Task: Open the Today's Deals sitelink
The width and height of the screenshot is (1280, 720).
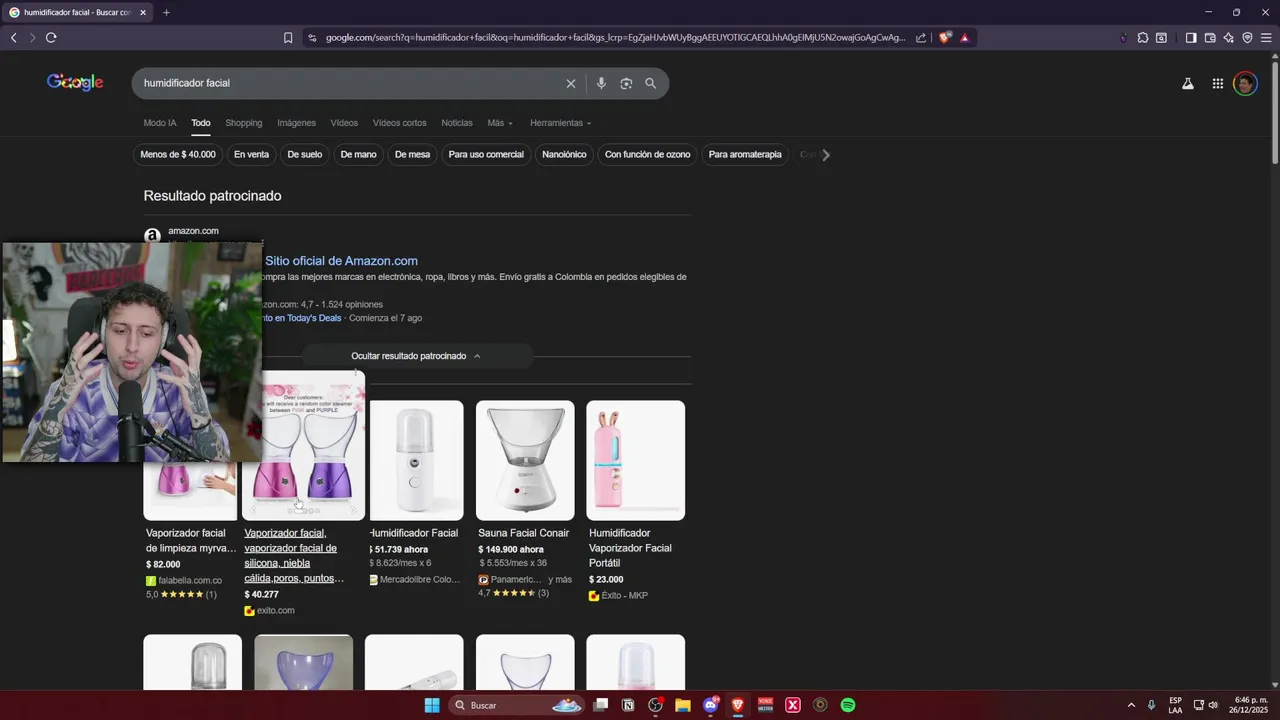Action: (x=302, y=318)
